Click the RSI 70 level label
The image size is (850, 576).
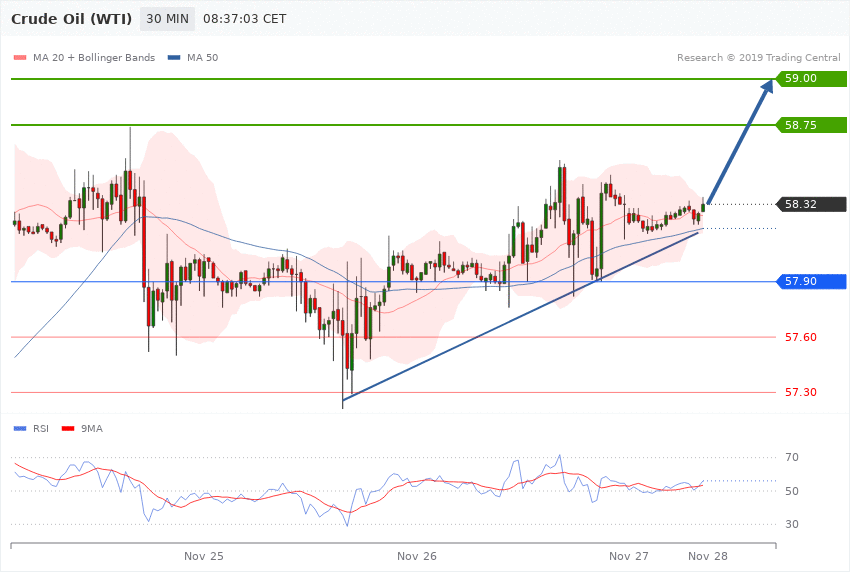792,457
